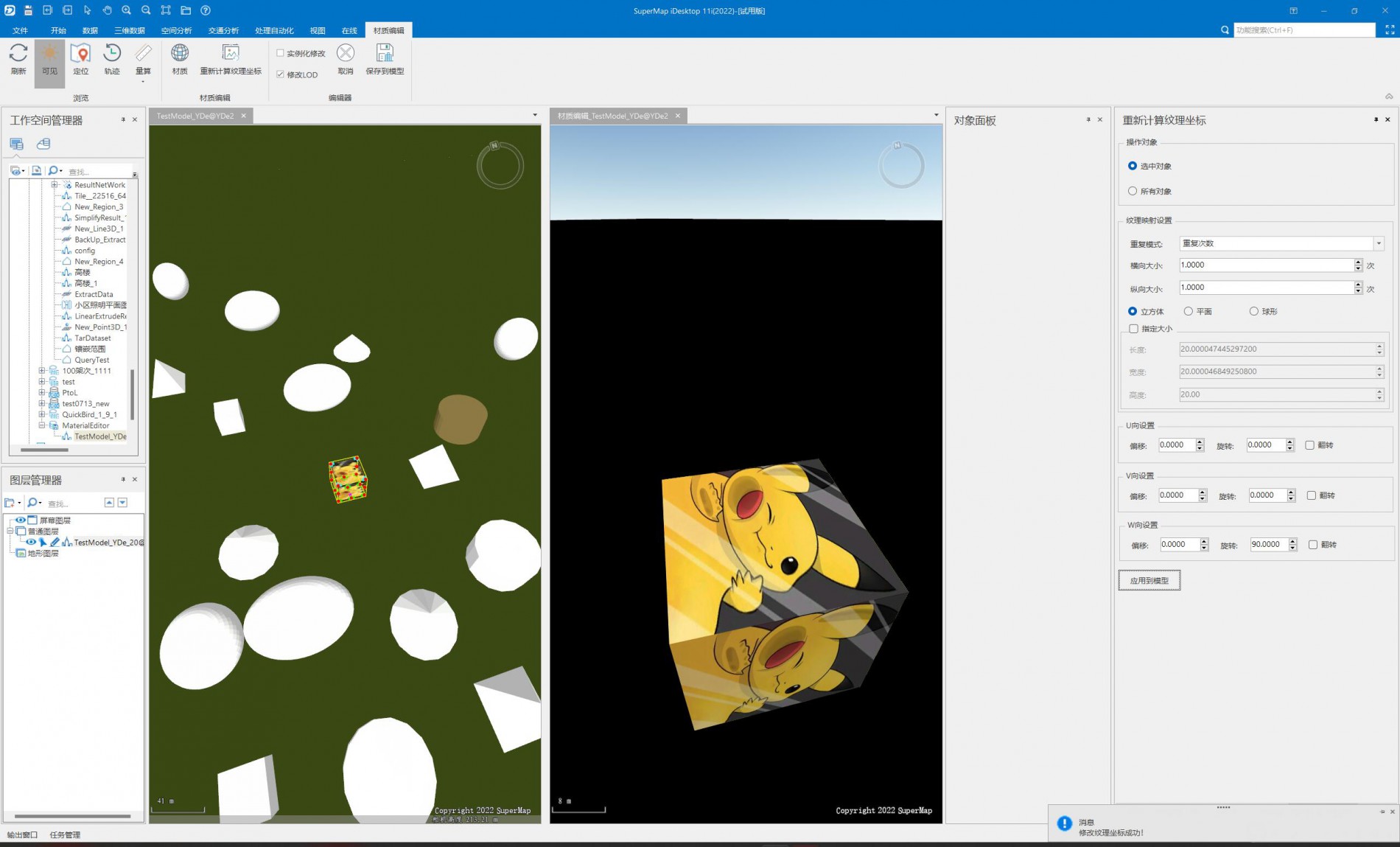This screenshot has height=847, width=1400.
Task: Increase 横向大小 with the up stepper
Action: [x=1358, y=262]
